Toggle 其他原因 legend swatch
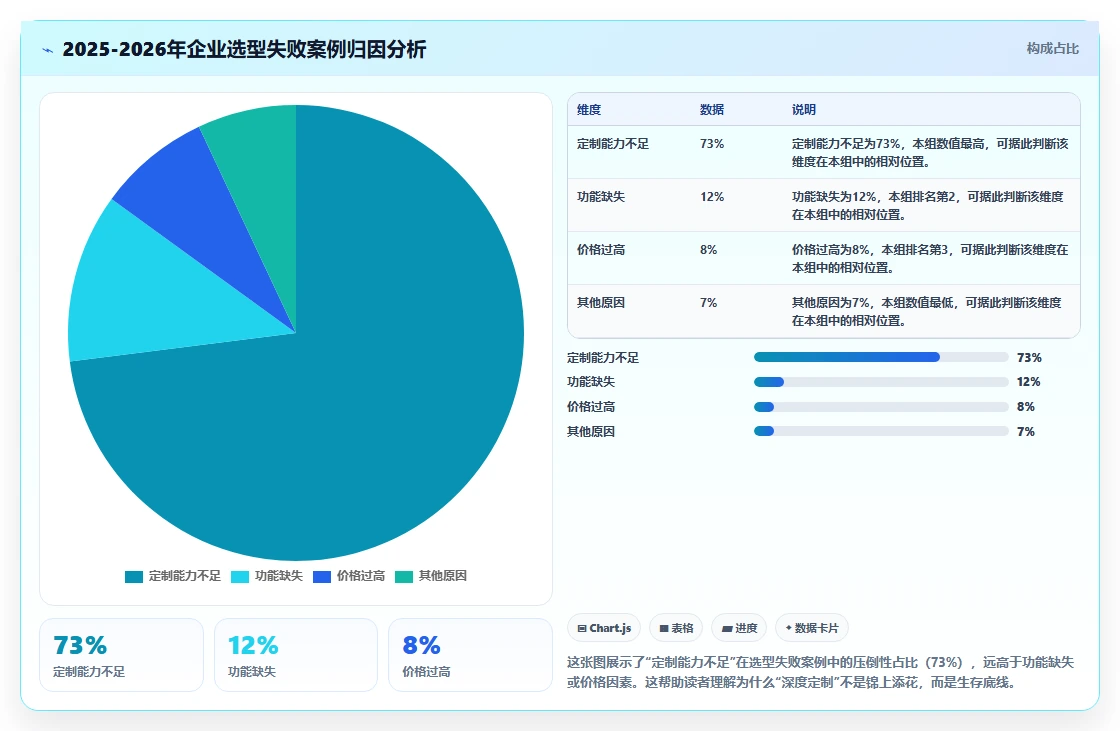 [404, 577]
